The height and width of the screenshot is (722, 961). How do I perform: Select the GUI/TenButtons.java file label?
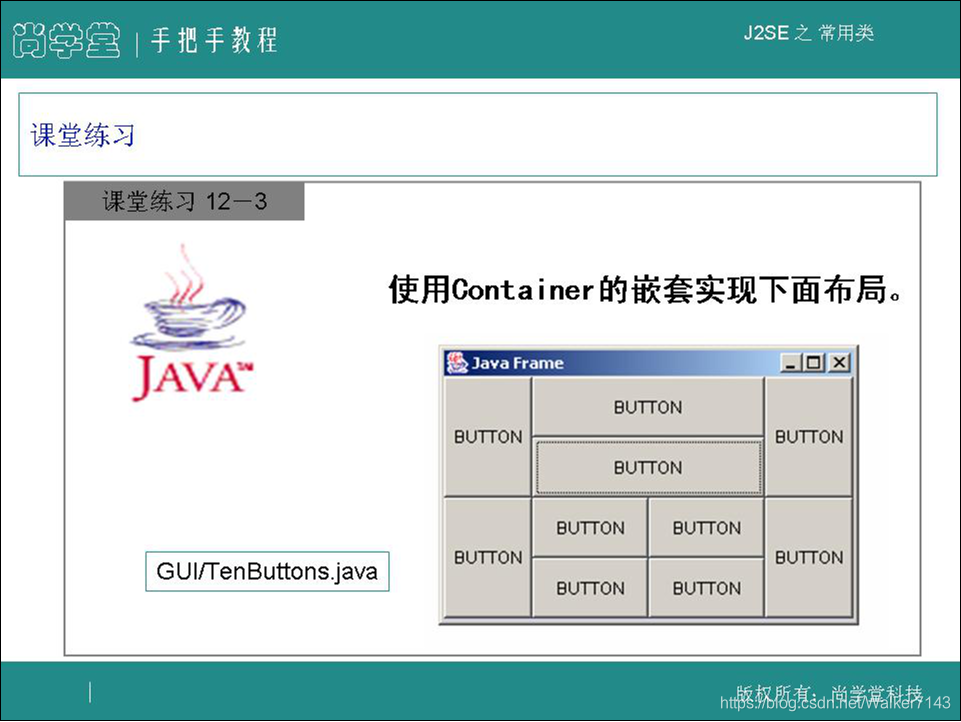pos(267,571)
